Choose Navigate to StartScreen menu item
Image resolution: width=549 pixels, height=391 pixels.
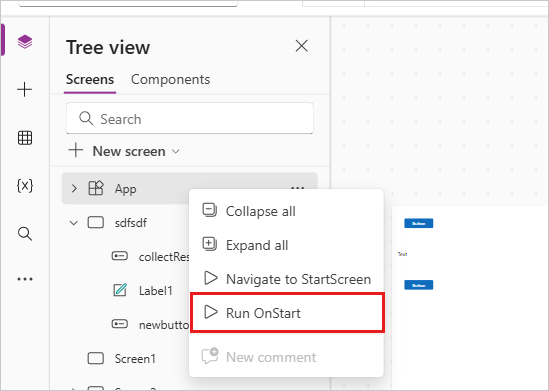286,279
